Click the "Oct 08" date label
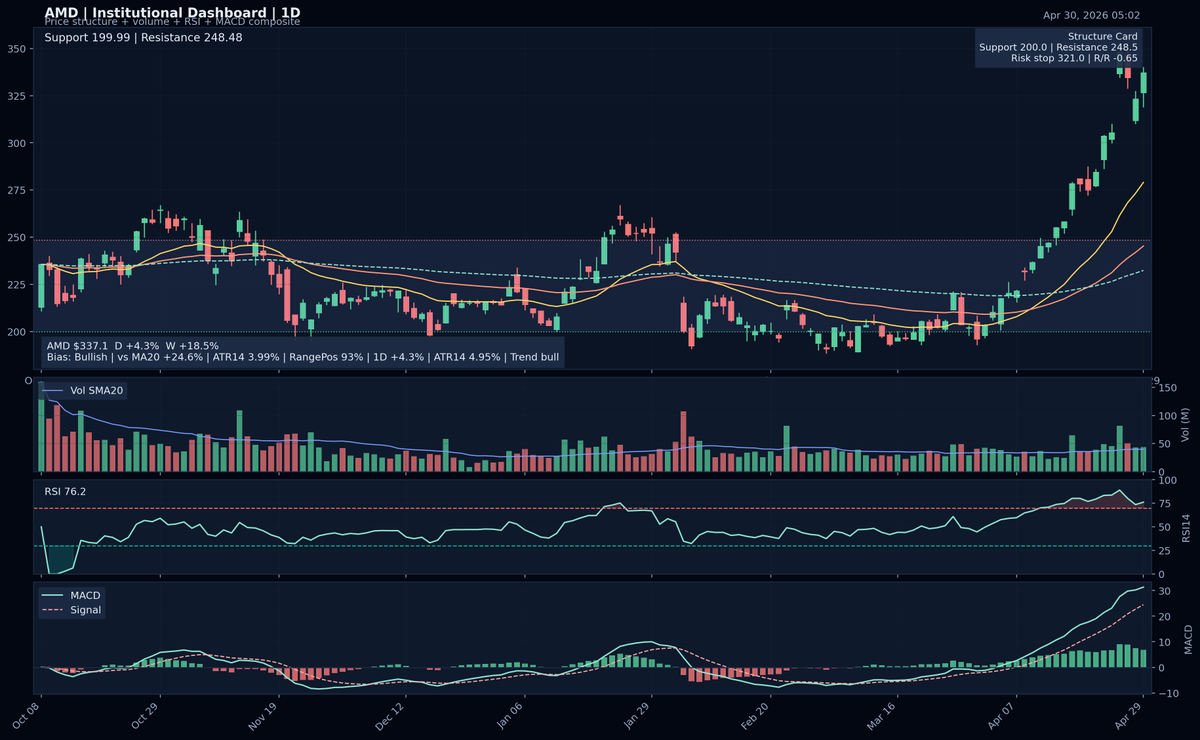 tap(28, 714)
